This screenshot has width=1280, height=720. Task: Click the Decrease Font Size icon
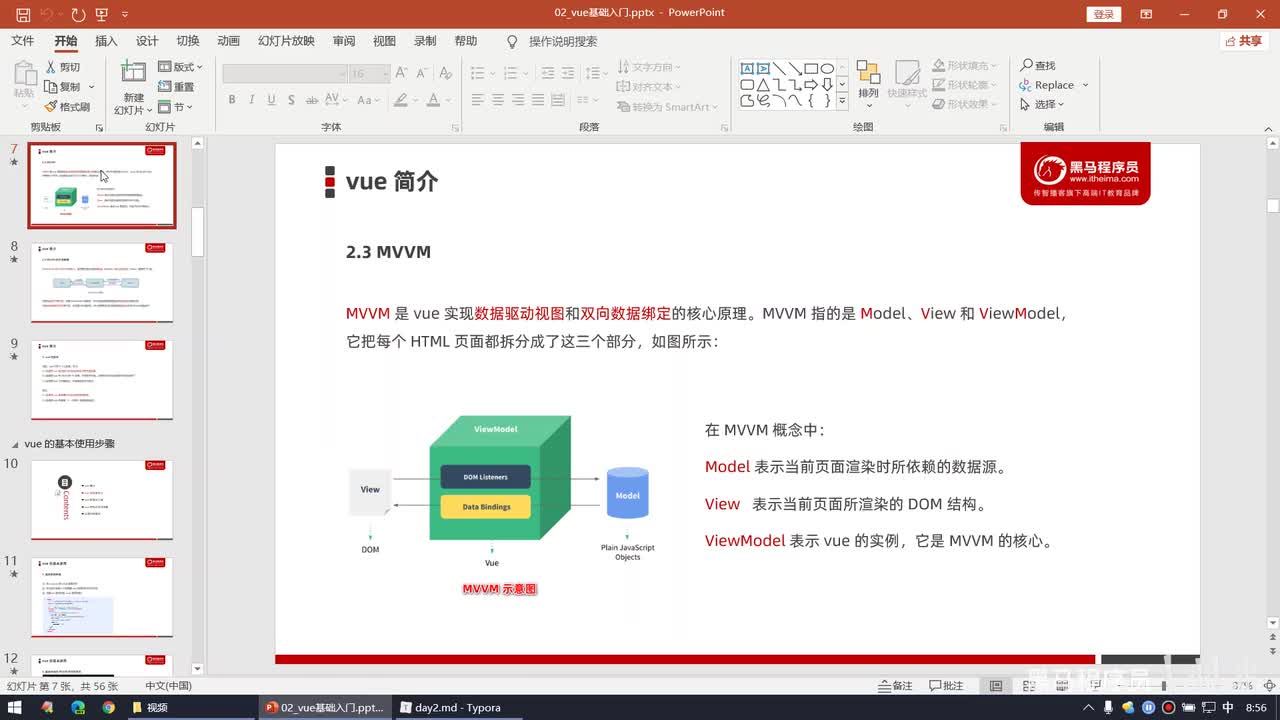point(420,74)
